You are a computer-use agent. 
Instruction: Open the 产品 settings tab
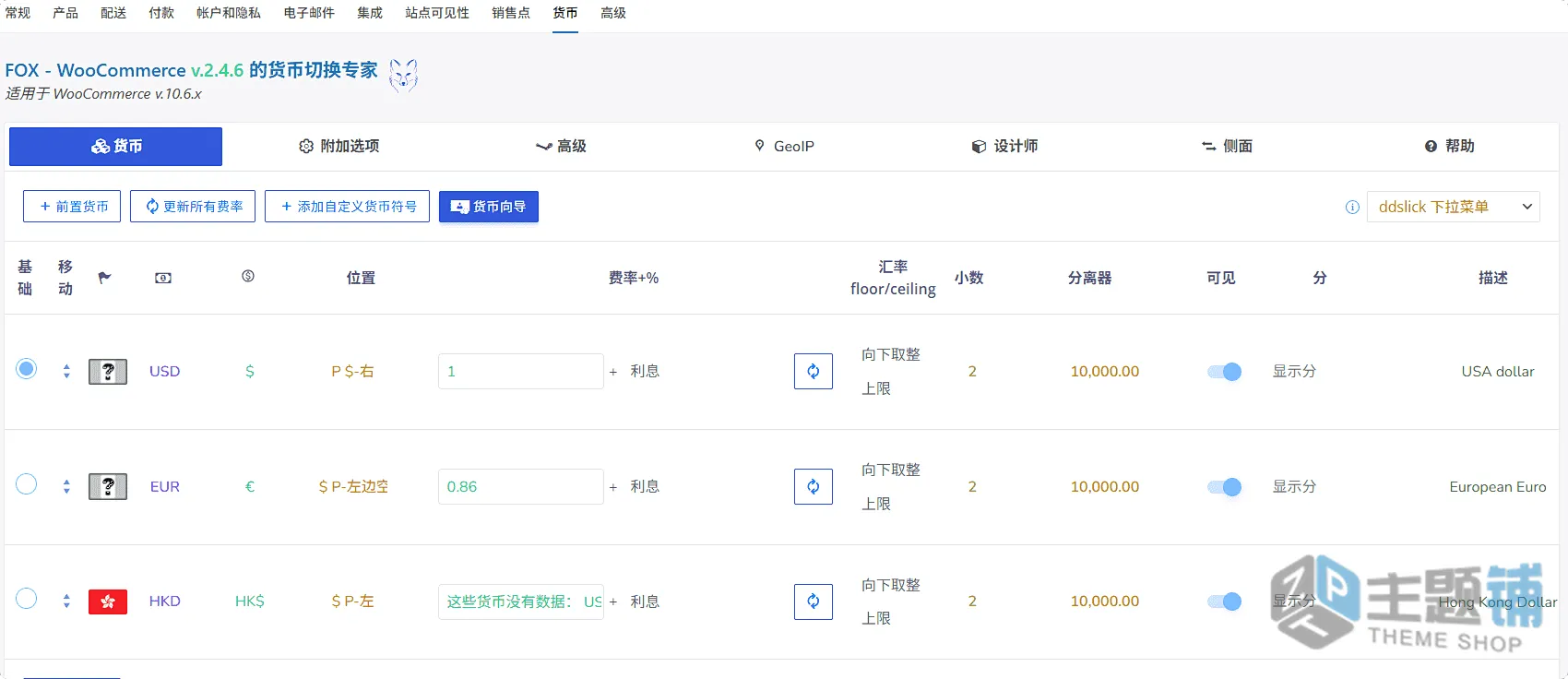coord(65,13)
